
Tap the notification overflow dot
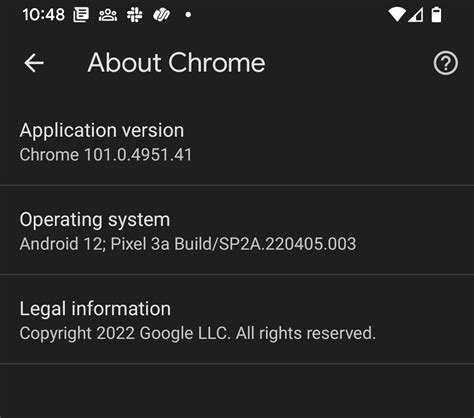[188, 15]
